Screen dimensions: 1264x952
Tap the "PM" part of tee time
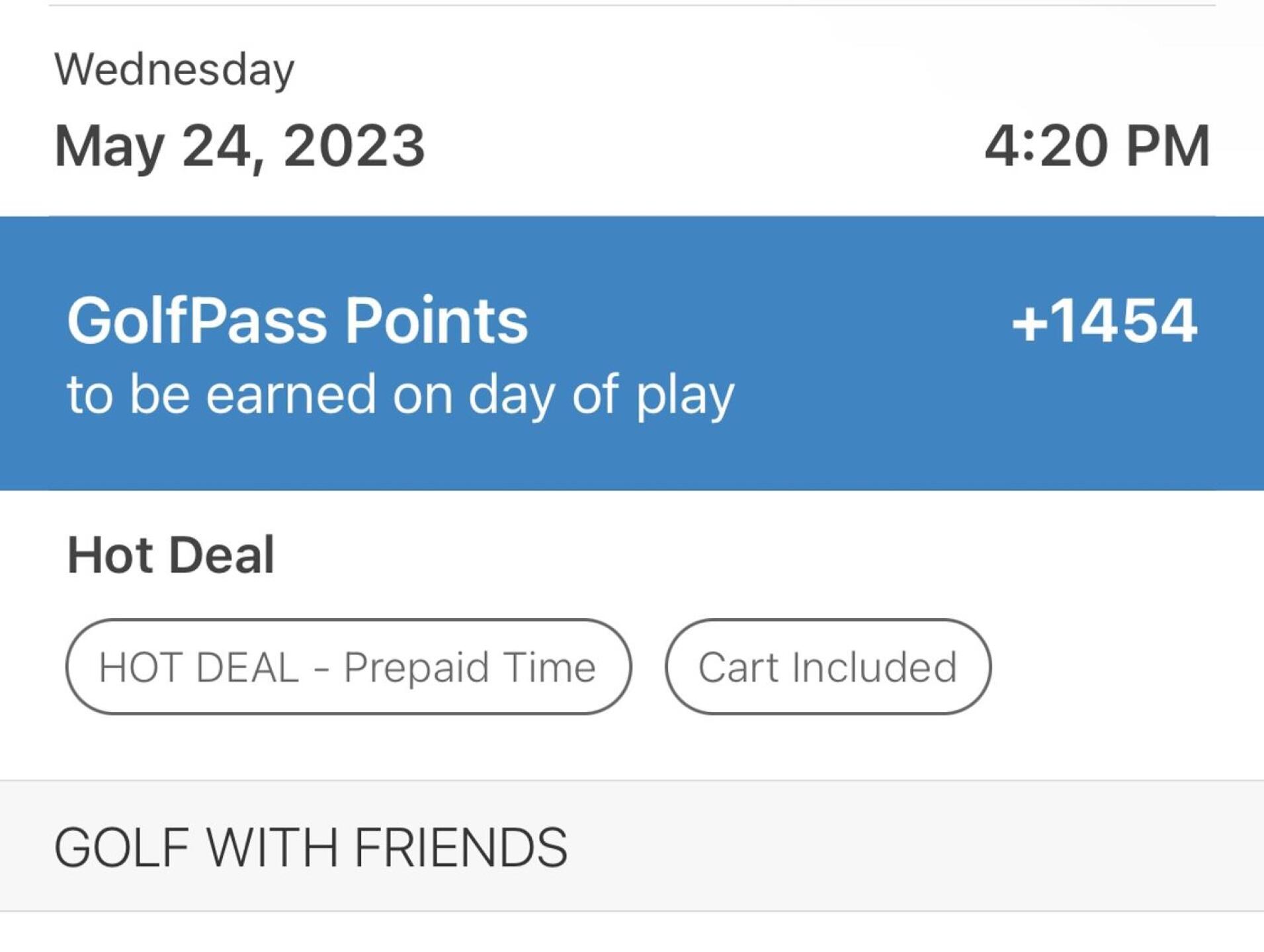(x=1167, y=146)
